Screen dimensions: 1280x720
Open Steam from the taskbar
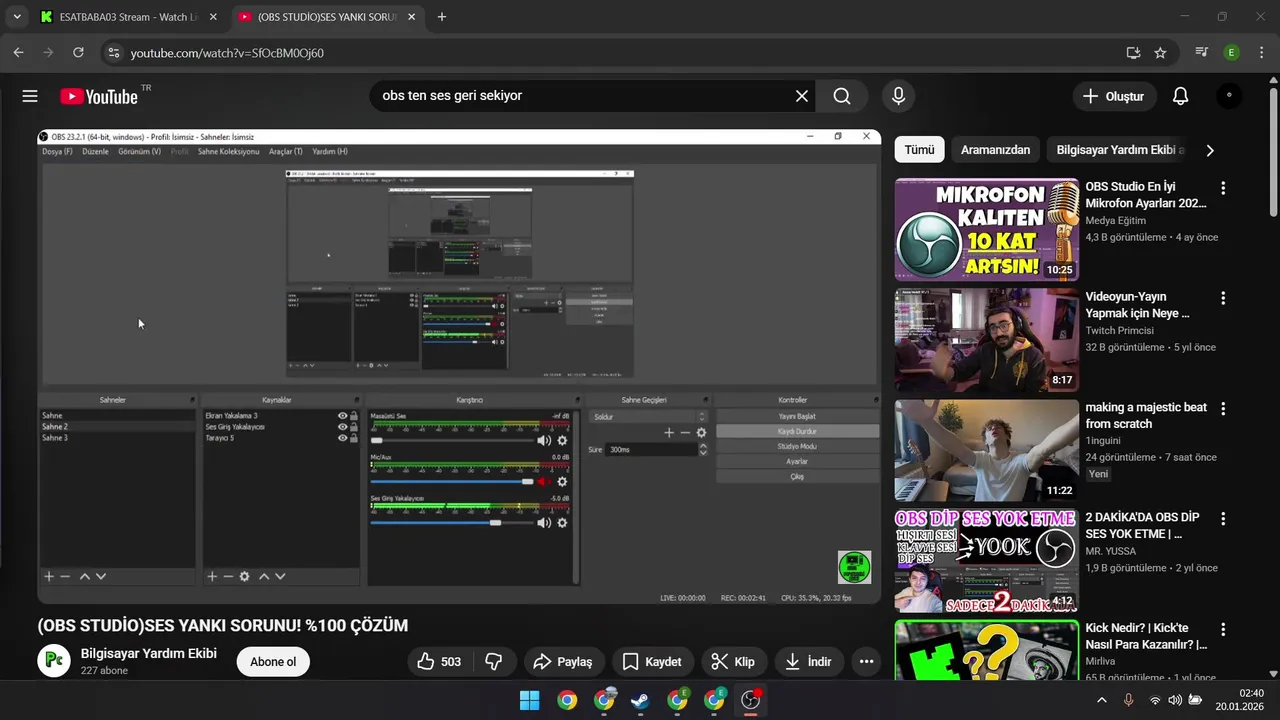pyautogui.click(x=641, y=700)
